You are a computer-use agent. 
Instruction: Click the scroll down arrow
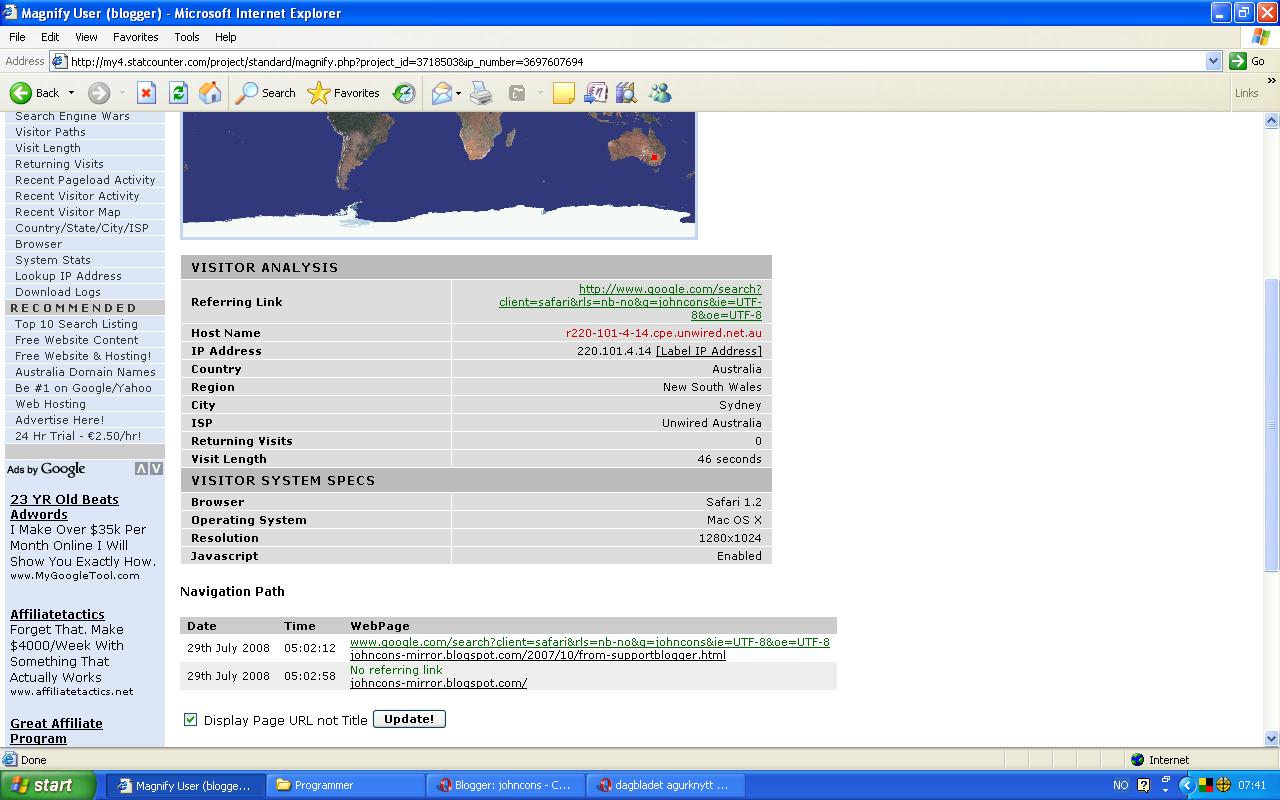[1272, 739]
